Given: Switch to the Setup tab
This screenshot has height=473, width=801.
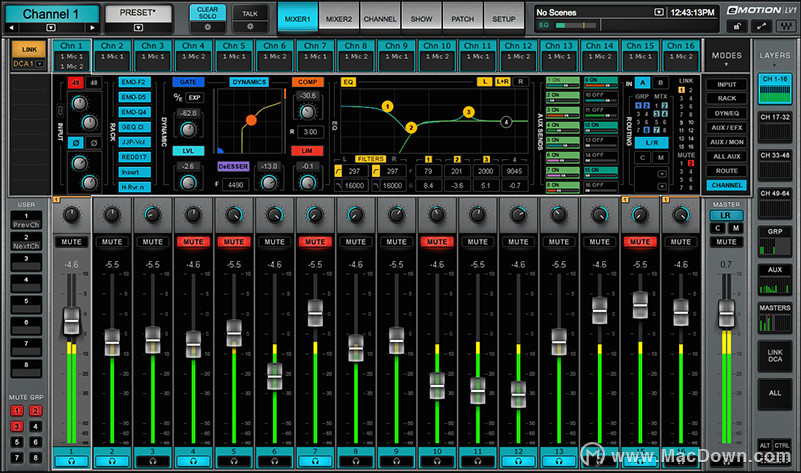Looking at the screenshot, I should point(504,19).
